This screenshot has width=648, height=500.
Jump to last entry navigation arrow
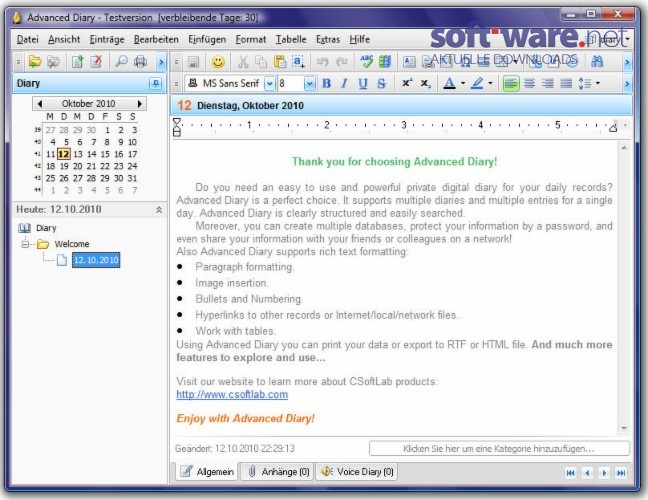[621, 473]
